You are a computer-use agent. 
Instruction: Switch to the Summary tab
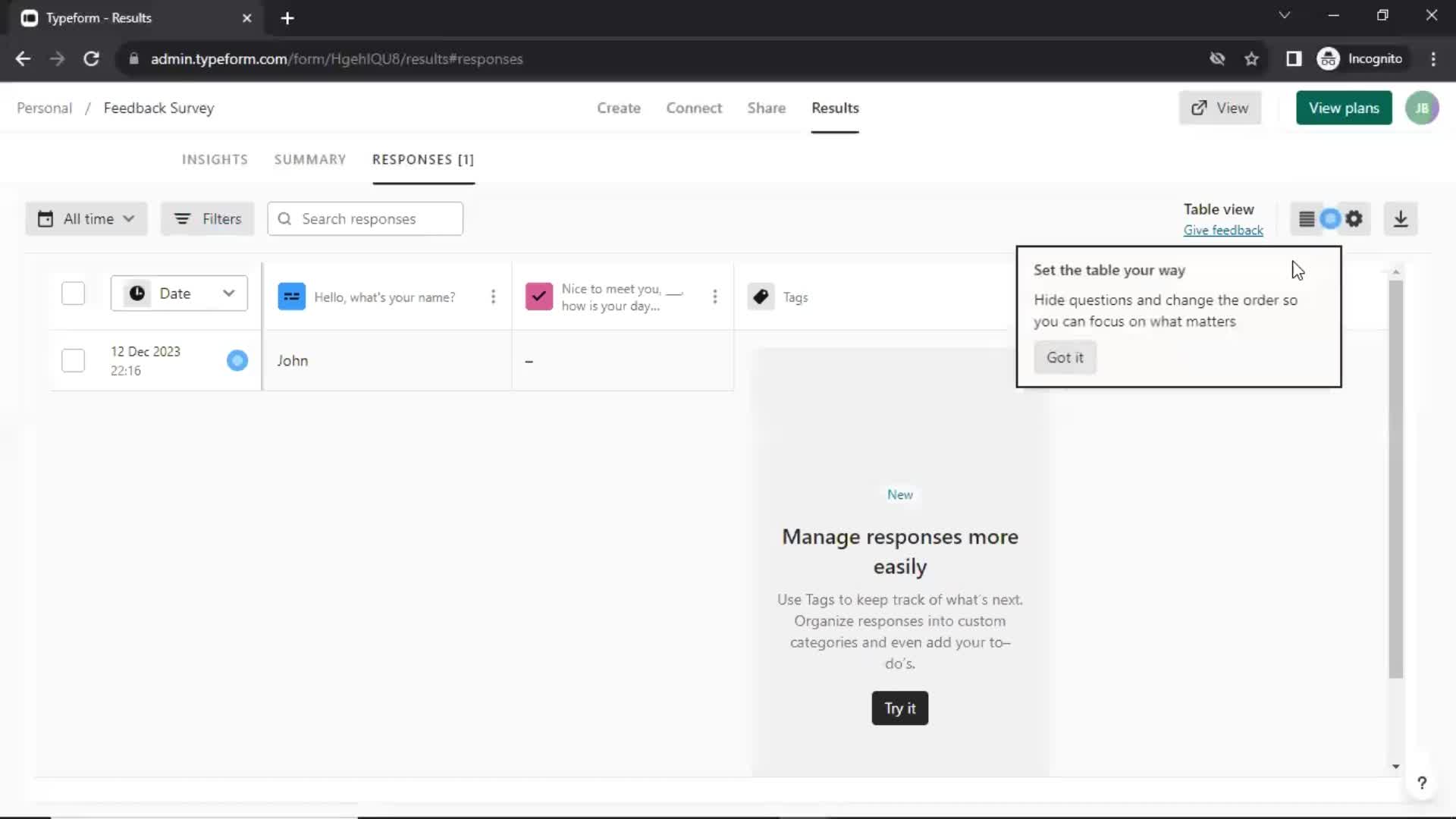[310, 160]
